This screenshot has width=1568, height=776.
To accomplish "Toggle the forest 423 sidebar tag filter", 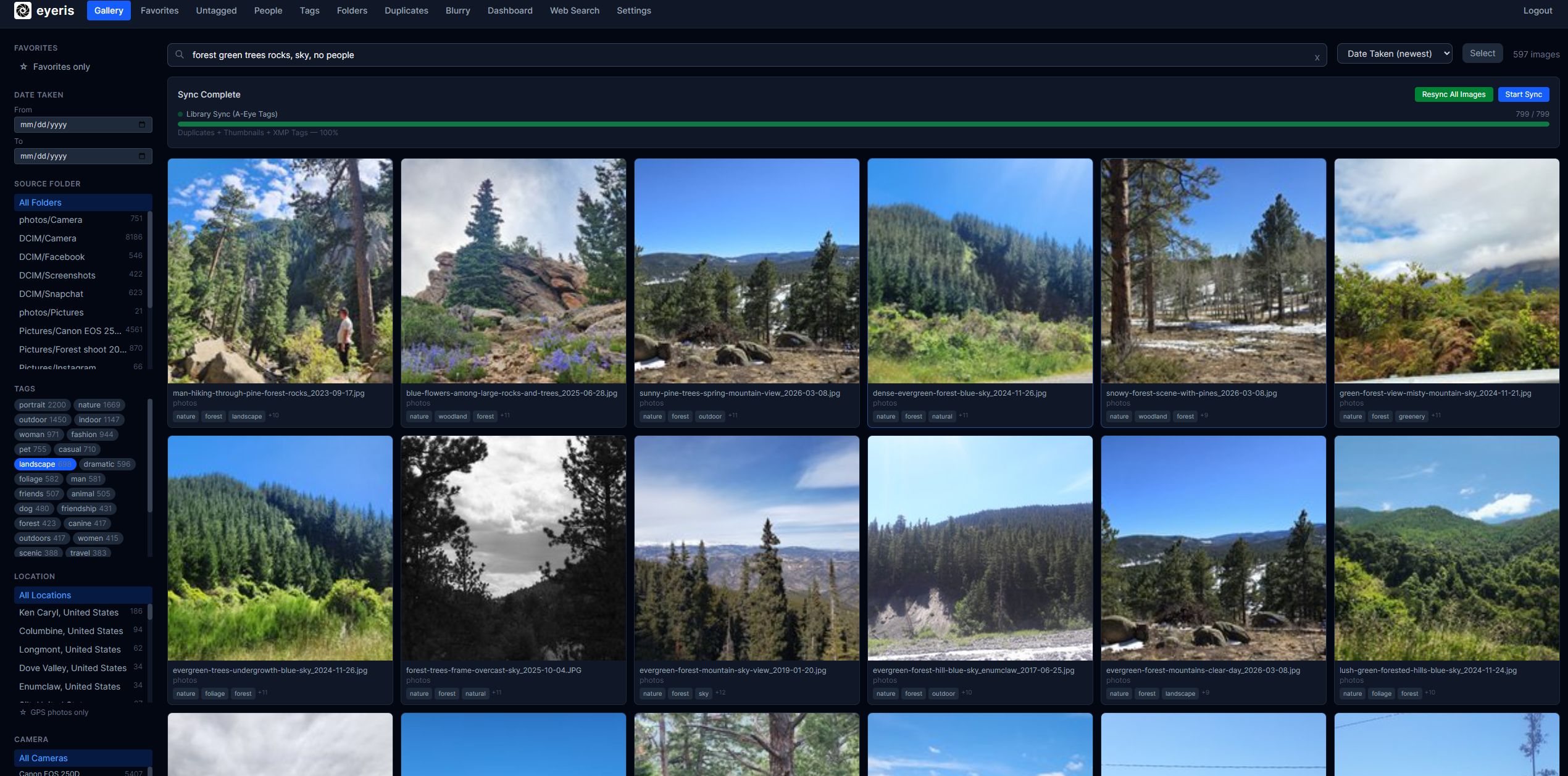I will (37, 524).
